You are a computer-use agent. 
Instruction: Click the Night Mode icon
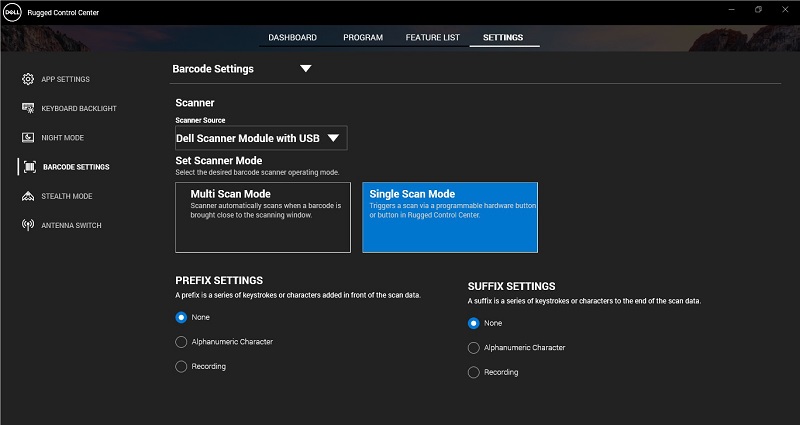coord(28,138)
